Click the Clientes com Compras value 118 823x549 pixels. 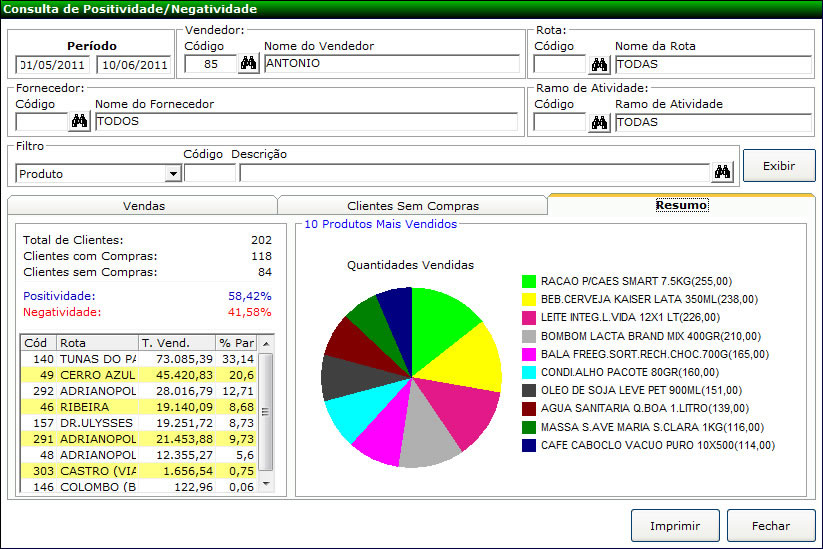(x=261, y=256)
